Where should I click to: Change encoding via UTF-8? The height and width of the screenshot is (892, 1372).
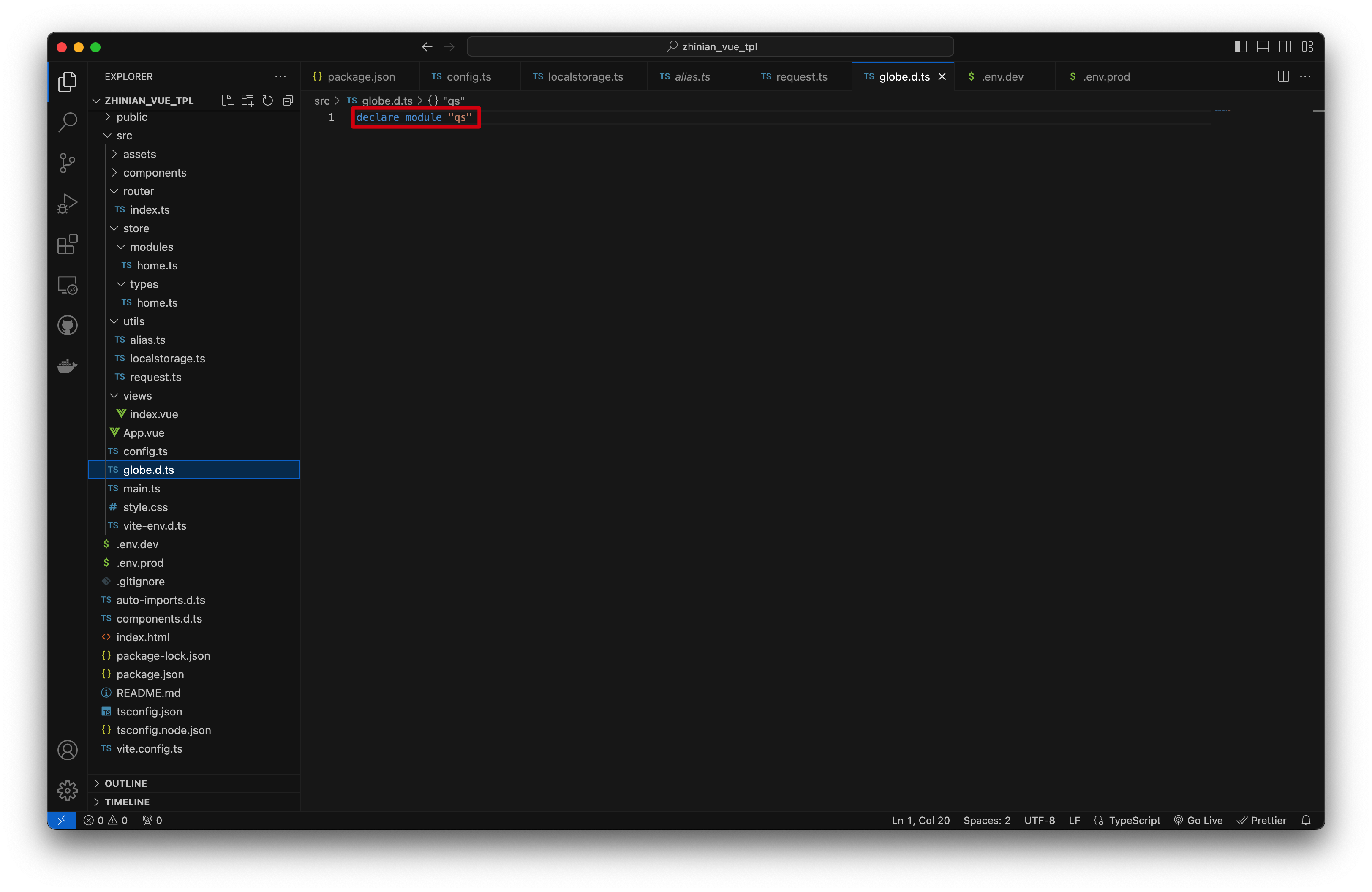(1040, 820)
